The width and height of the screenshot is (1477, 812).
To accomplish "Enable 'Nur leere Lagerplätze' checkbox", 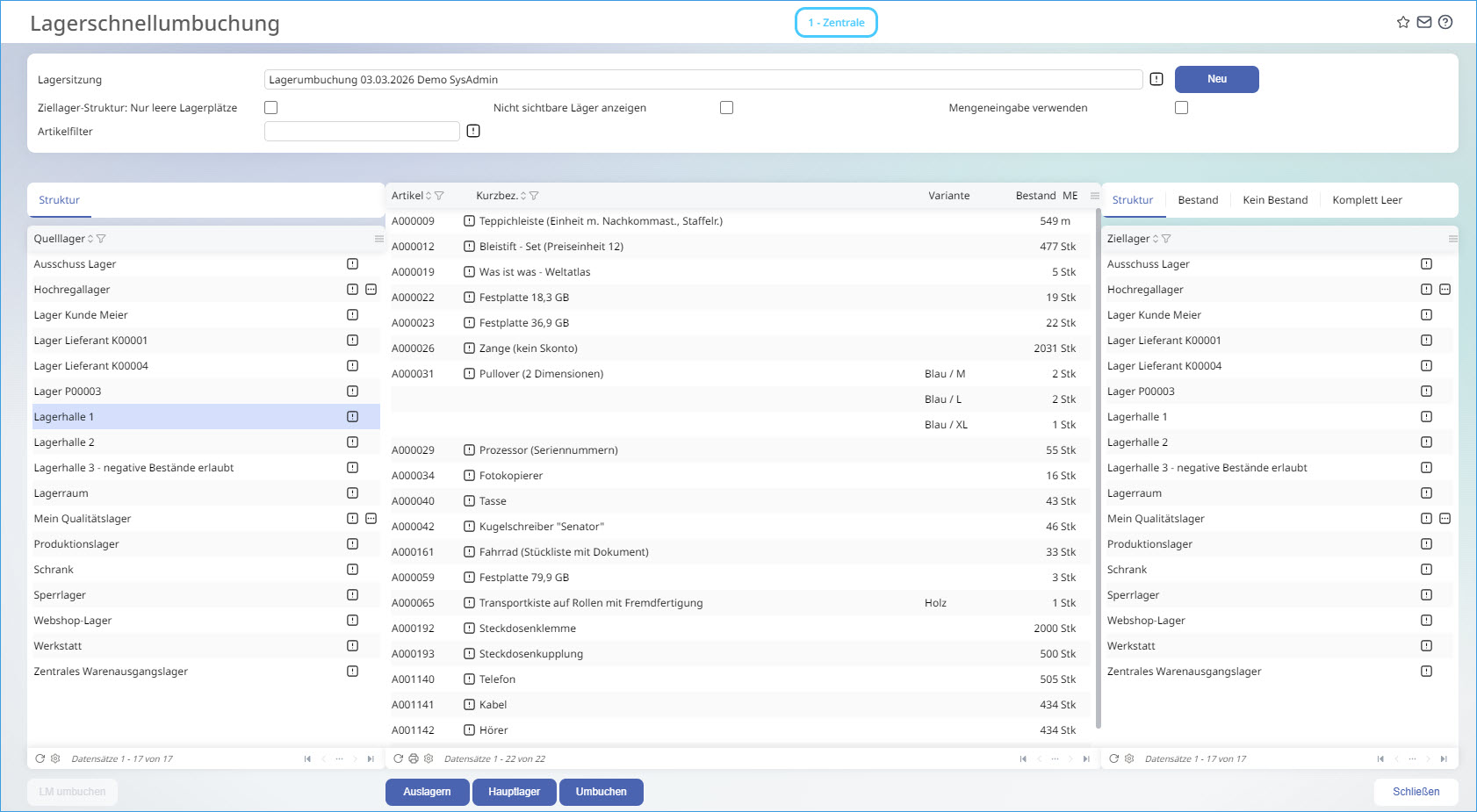I will tap(271, 108).
